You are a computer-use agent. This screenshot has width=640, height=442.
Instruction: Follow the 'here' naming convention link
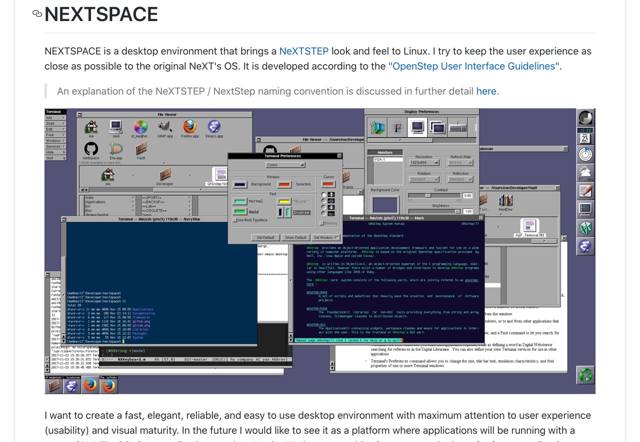coord(486,91)
